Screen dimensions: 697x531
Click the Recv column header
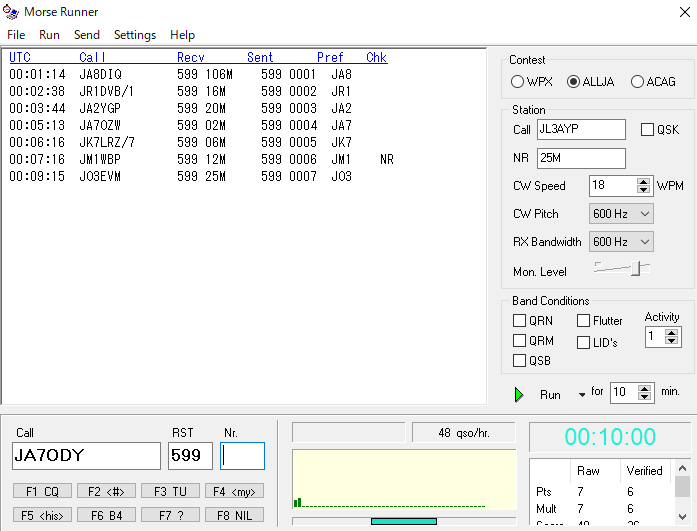(191, 57)
